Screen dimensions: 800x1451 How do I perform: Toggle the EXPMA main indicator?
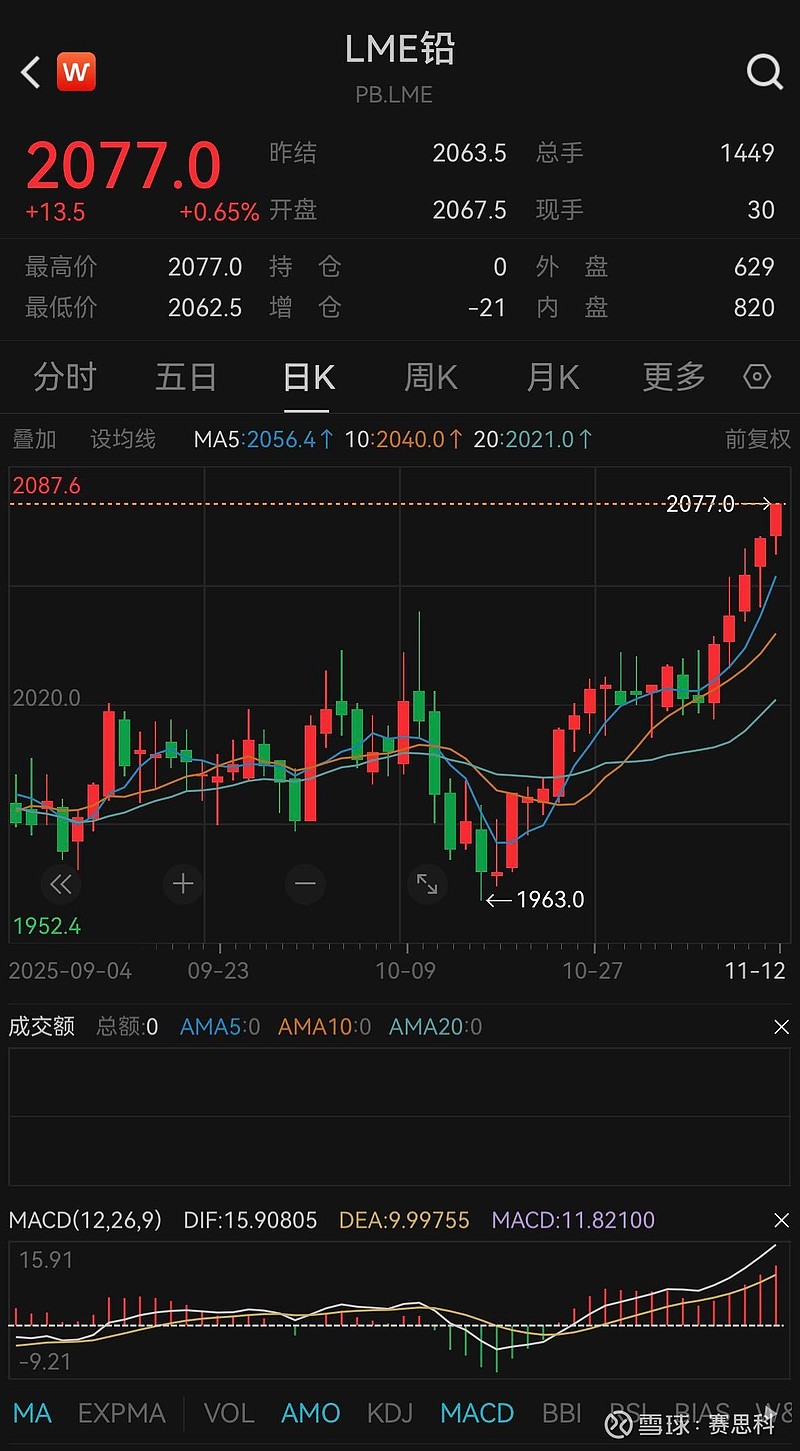tap(121, 1413)
